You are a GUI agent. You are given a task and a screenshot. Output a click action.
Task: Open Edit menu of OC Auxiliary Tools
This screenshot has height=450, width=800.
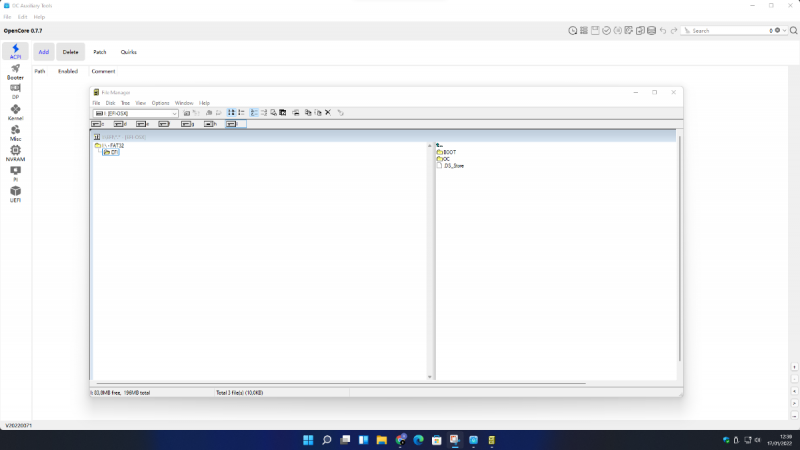tap(22, 17)
